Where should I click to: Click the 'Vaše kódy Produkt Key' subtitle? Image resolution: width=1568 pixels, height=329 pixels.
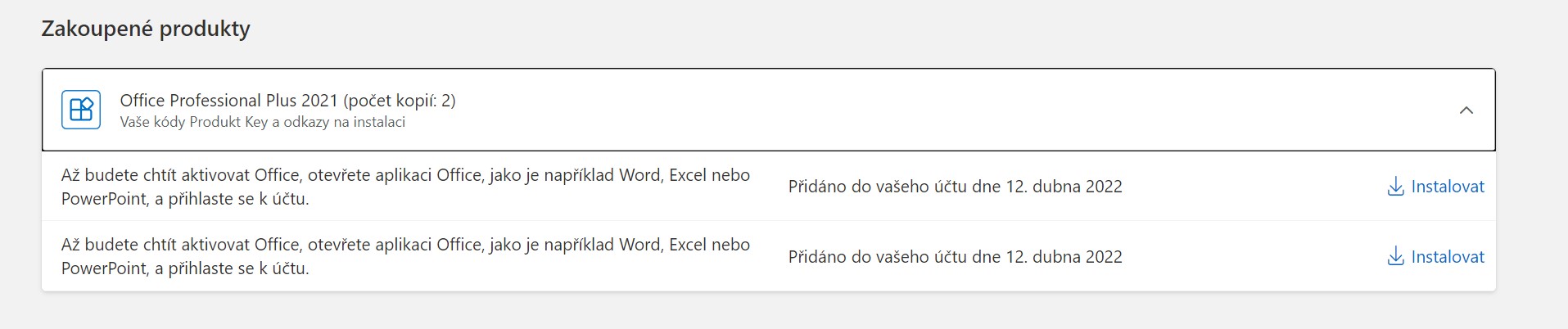click(x=194, y=122)
